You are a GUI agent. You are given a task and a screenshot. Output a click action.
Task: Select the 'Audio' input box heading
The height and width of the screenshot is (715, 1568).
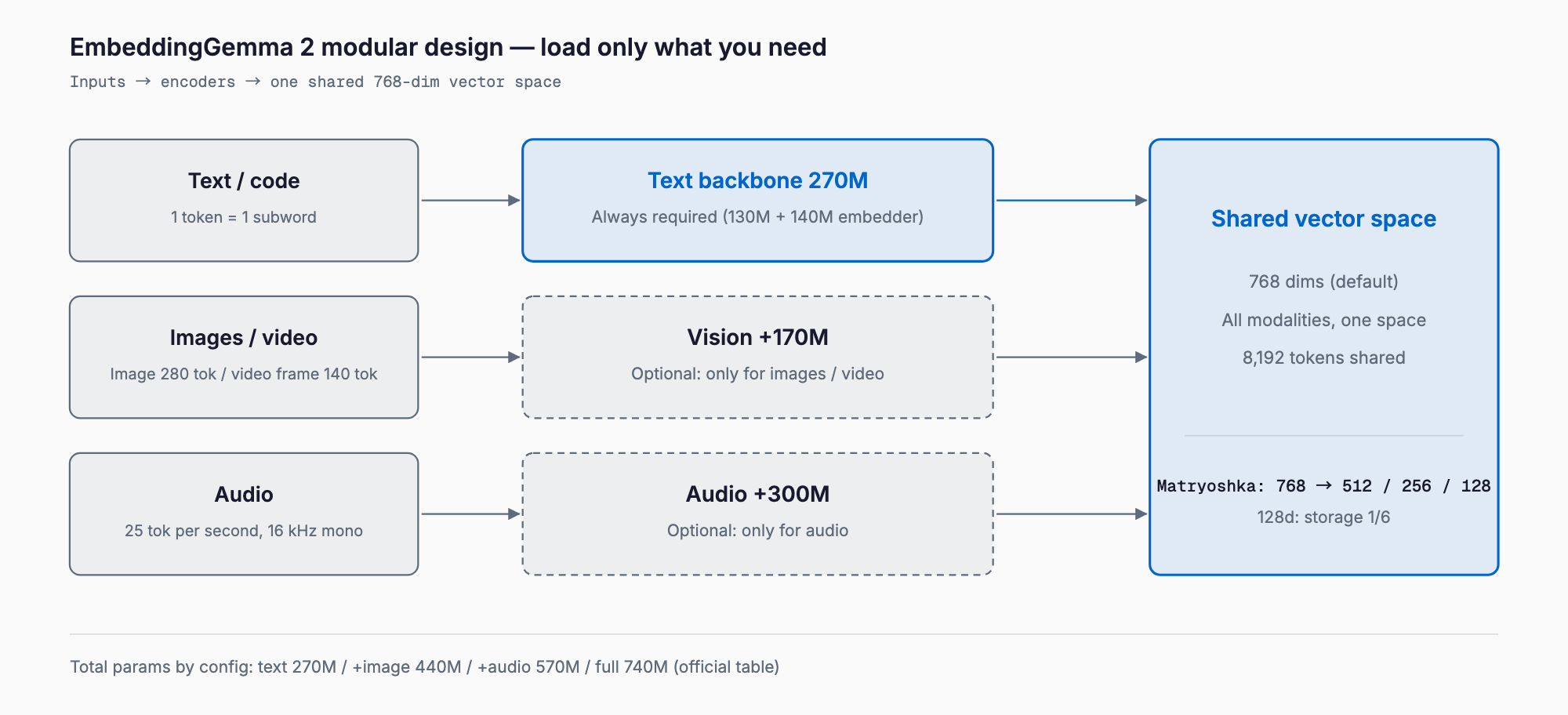[244, 495]
